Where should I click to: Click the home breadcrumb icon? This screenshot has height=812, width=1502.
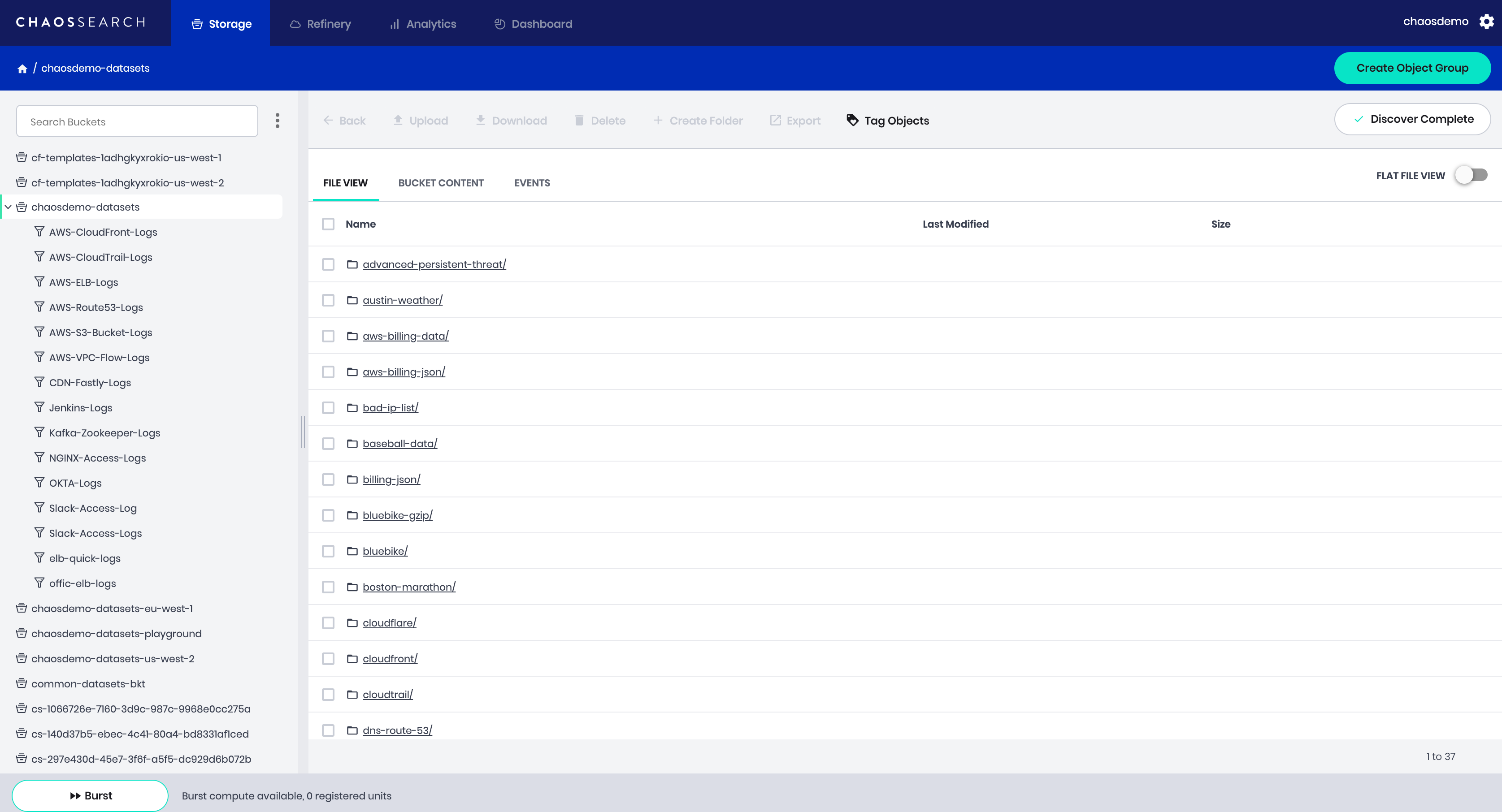click(x=22, y=69)
